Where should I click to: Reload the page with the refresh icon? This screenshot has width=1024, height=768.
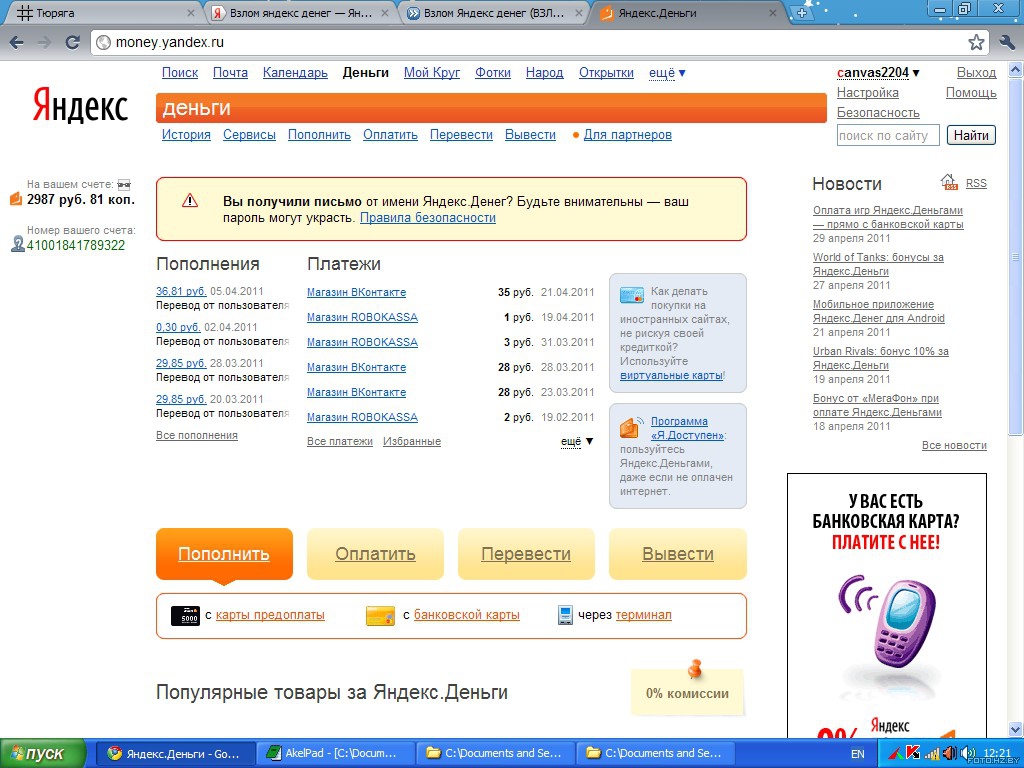tap(72, 42)
